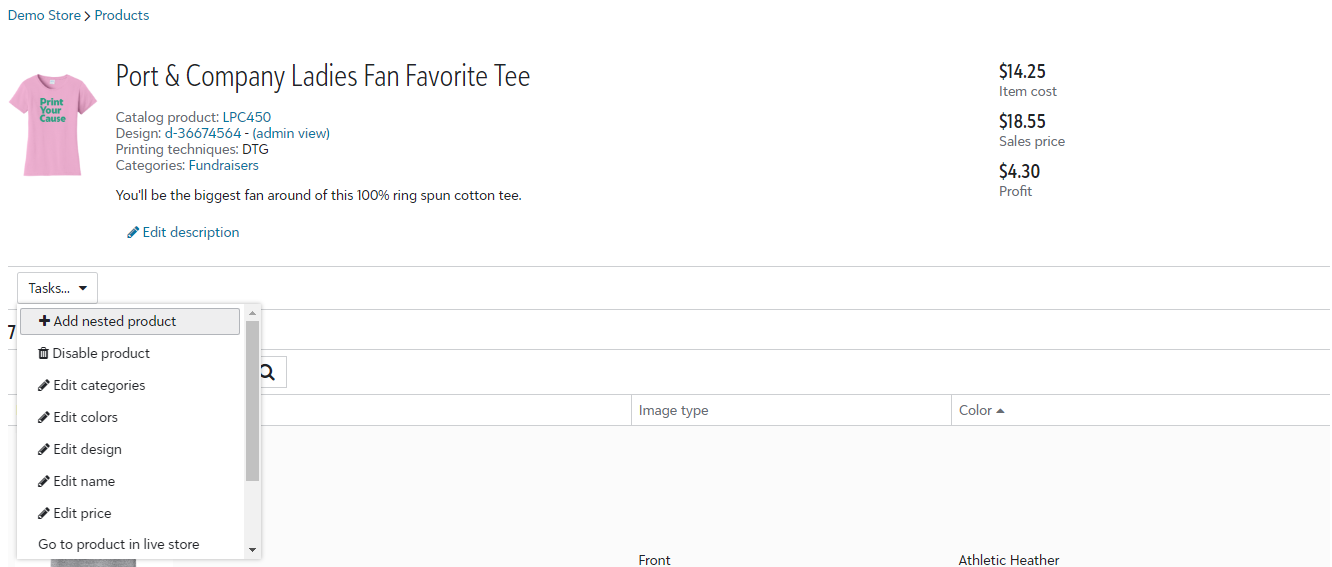Click the plus icon for Add nested product

tap(44, 321)
